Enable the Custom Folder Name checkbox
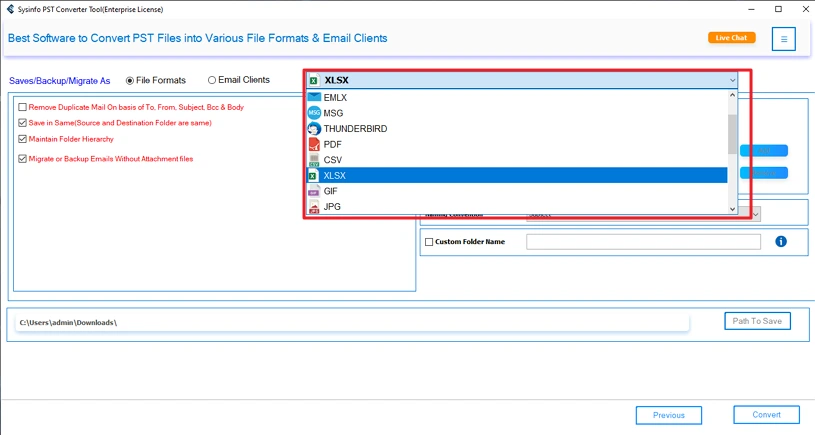 coord(429,242)
